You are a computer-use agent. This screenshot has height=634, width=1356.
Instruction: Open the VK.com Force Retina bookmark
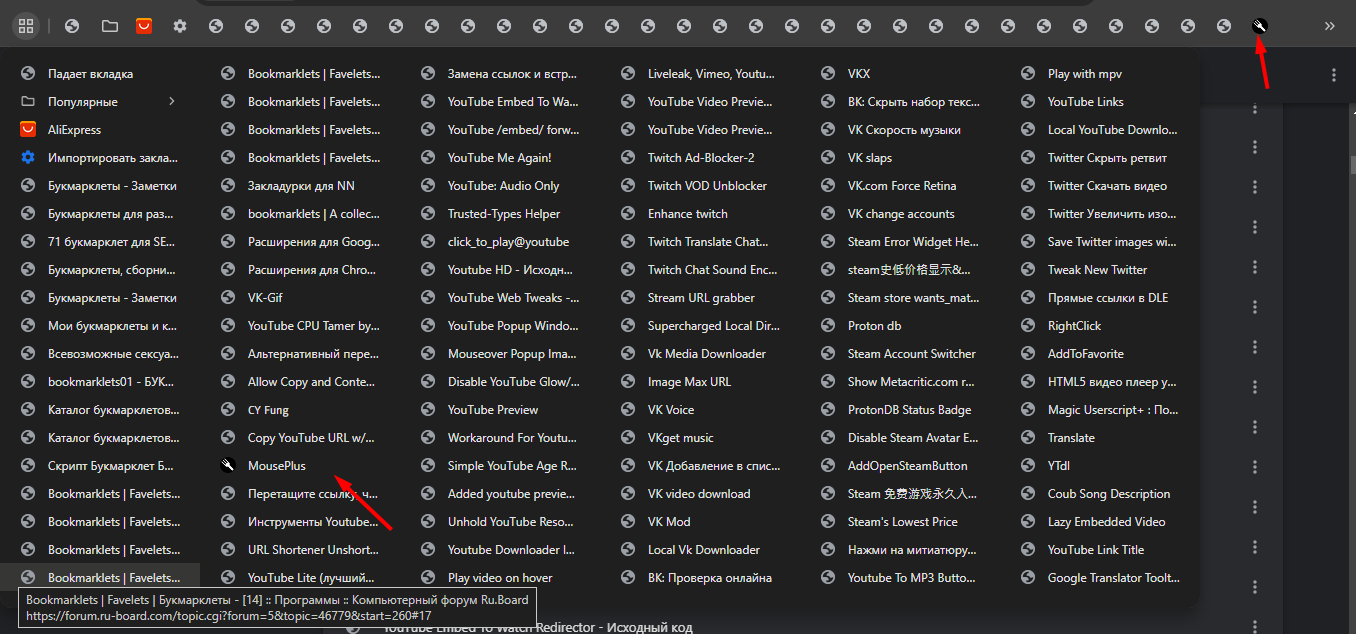(x=900, y=186)
